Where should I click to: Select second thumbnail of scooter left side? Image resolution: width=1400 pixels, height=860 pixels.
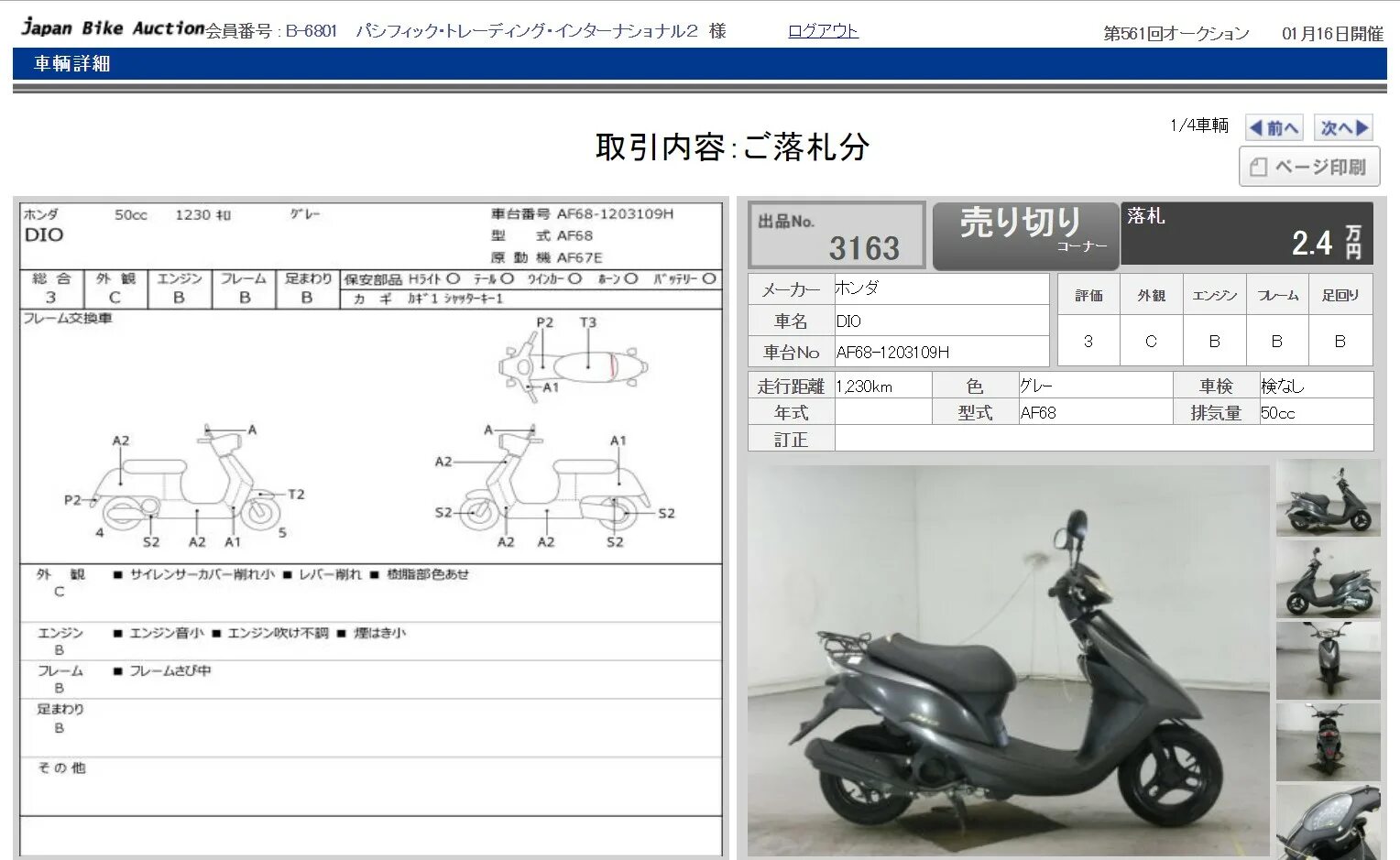point(1328,579)
